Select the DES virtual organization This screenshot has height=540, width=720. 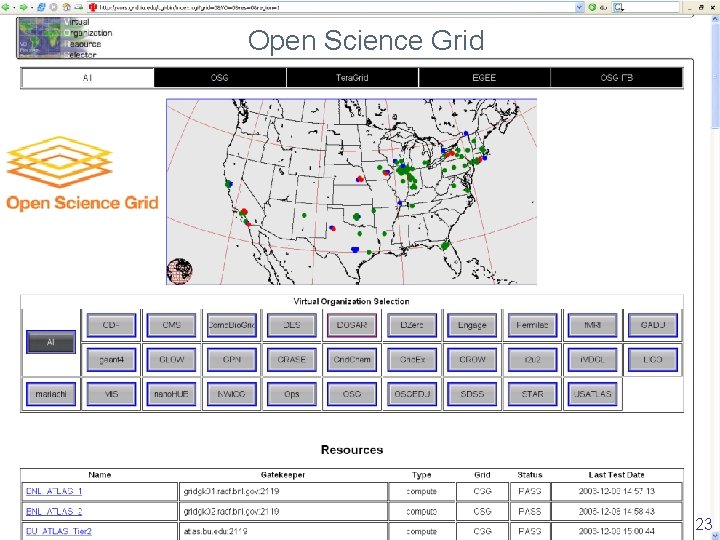(292, 325)
